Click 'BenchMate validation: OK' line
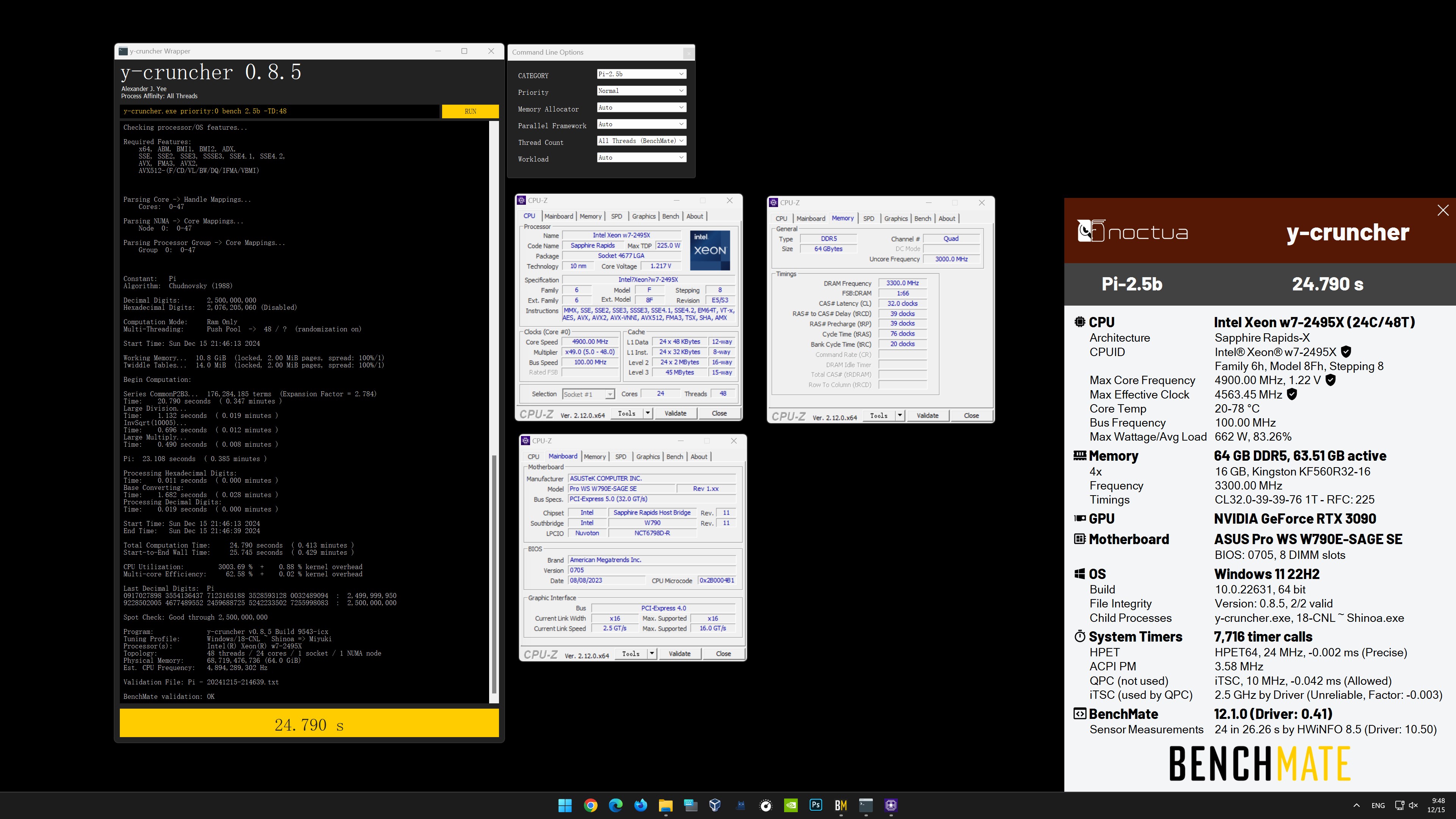Screen dimensions: 1456x819 [x=169, y=697]
